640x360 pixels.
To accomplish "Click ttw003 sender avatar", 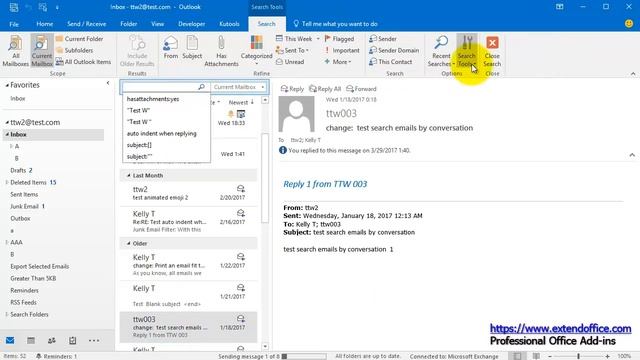I will point(296,114).
